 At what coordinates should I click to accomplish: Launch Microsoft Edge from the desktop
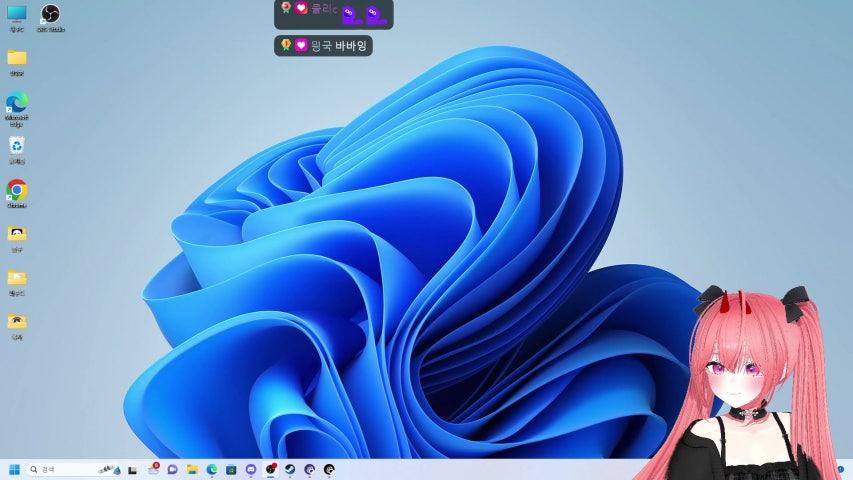click(x=17, y=103)
